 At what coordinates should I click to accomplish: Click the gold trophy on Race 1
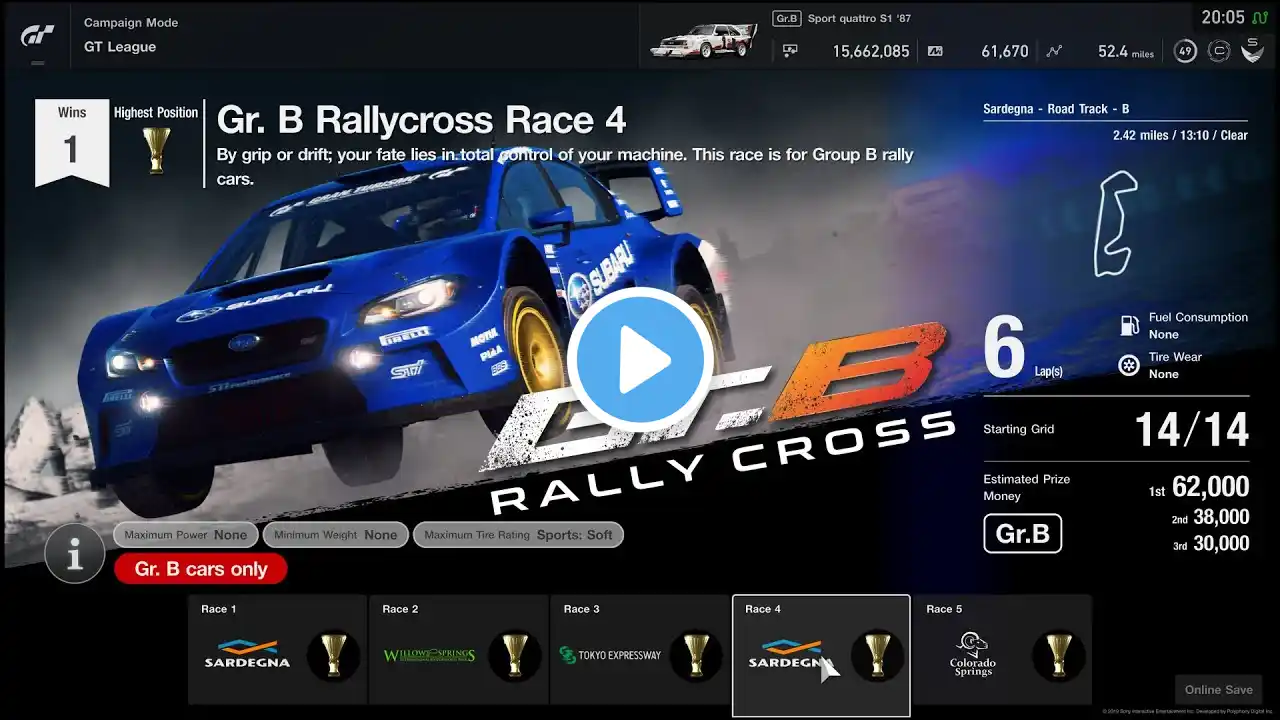tap(333, 656)
